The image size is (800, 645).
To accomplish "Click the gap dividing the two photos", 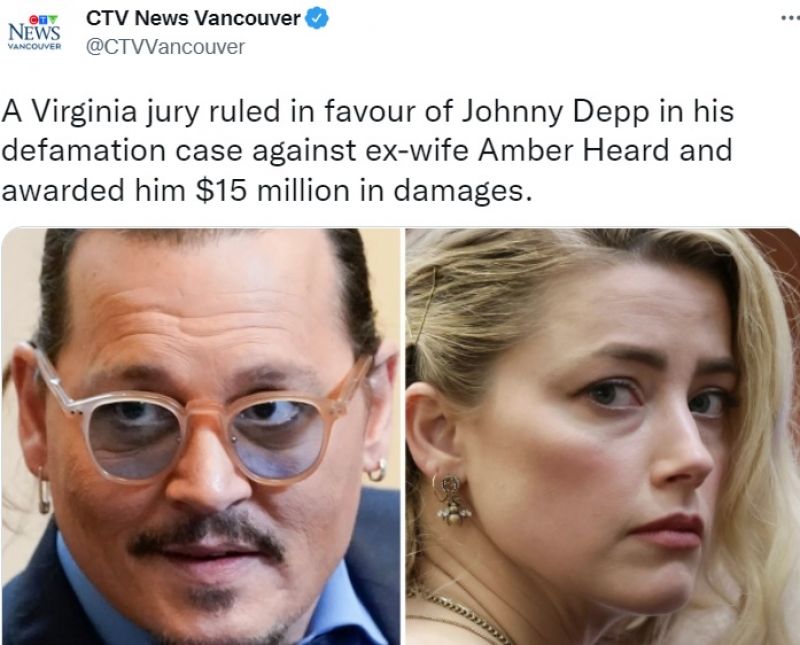I will click(x=403, y=436).
